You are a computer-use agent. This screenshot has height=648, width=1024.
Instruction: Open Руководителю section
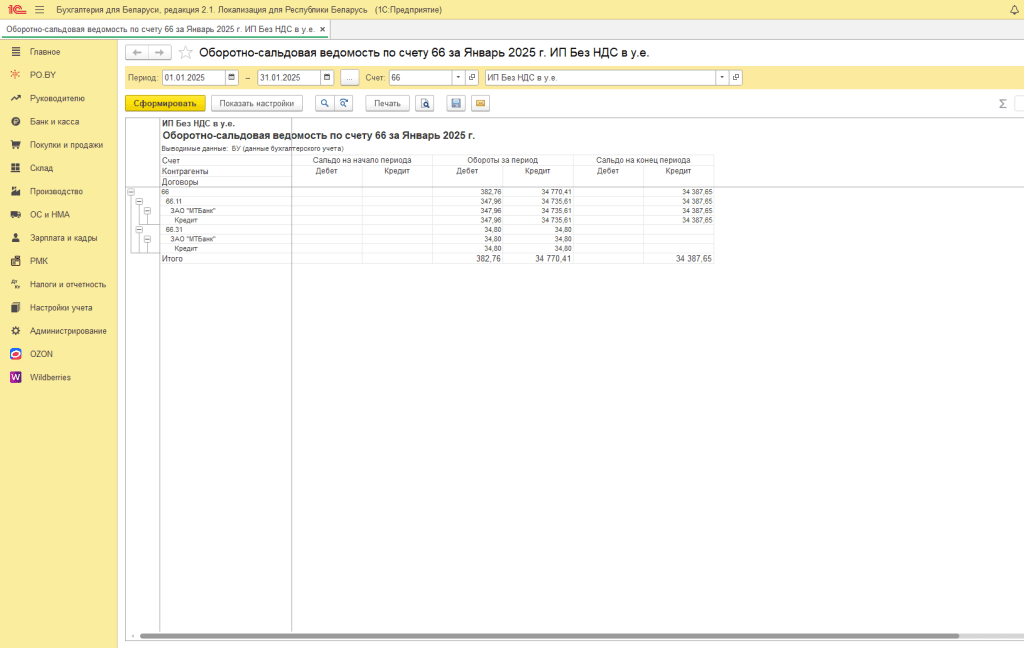click(57, 99)
